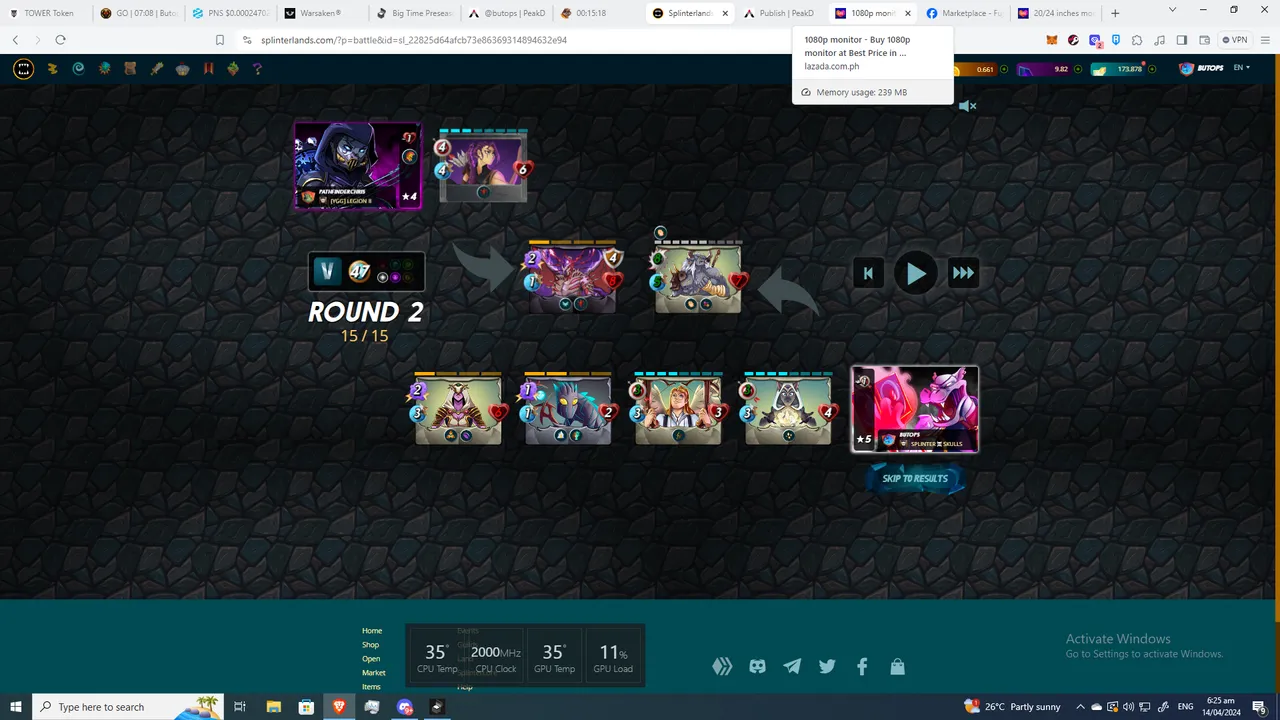Bookmark this page

pyautogui.click(x=220, y=40)
